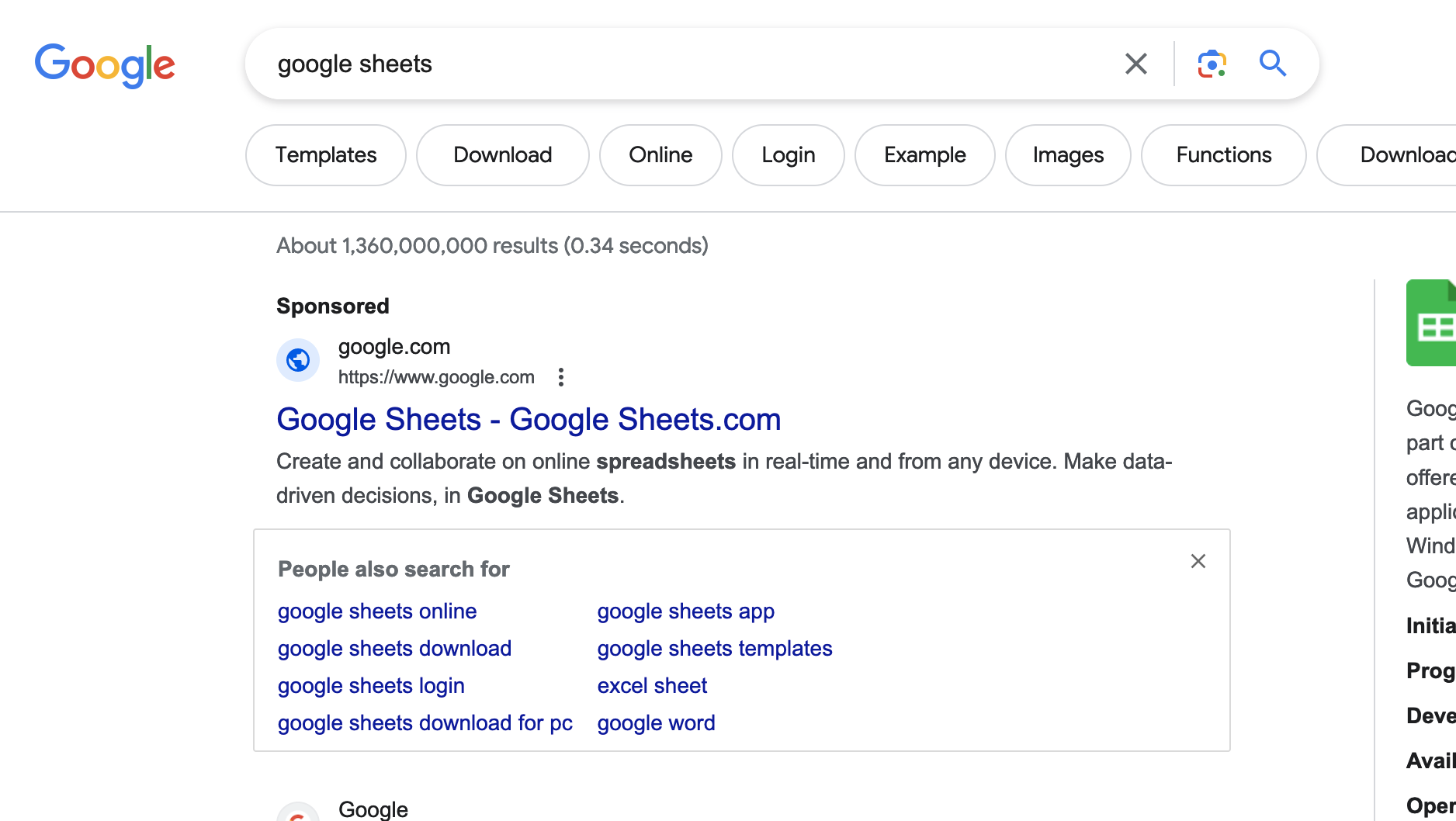The width and height of the screenshot is (1456, 821).
Task: Open the plain google sheets download suggestion
Action: [x=394, y=649]
